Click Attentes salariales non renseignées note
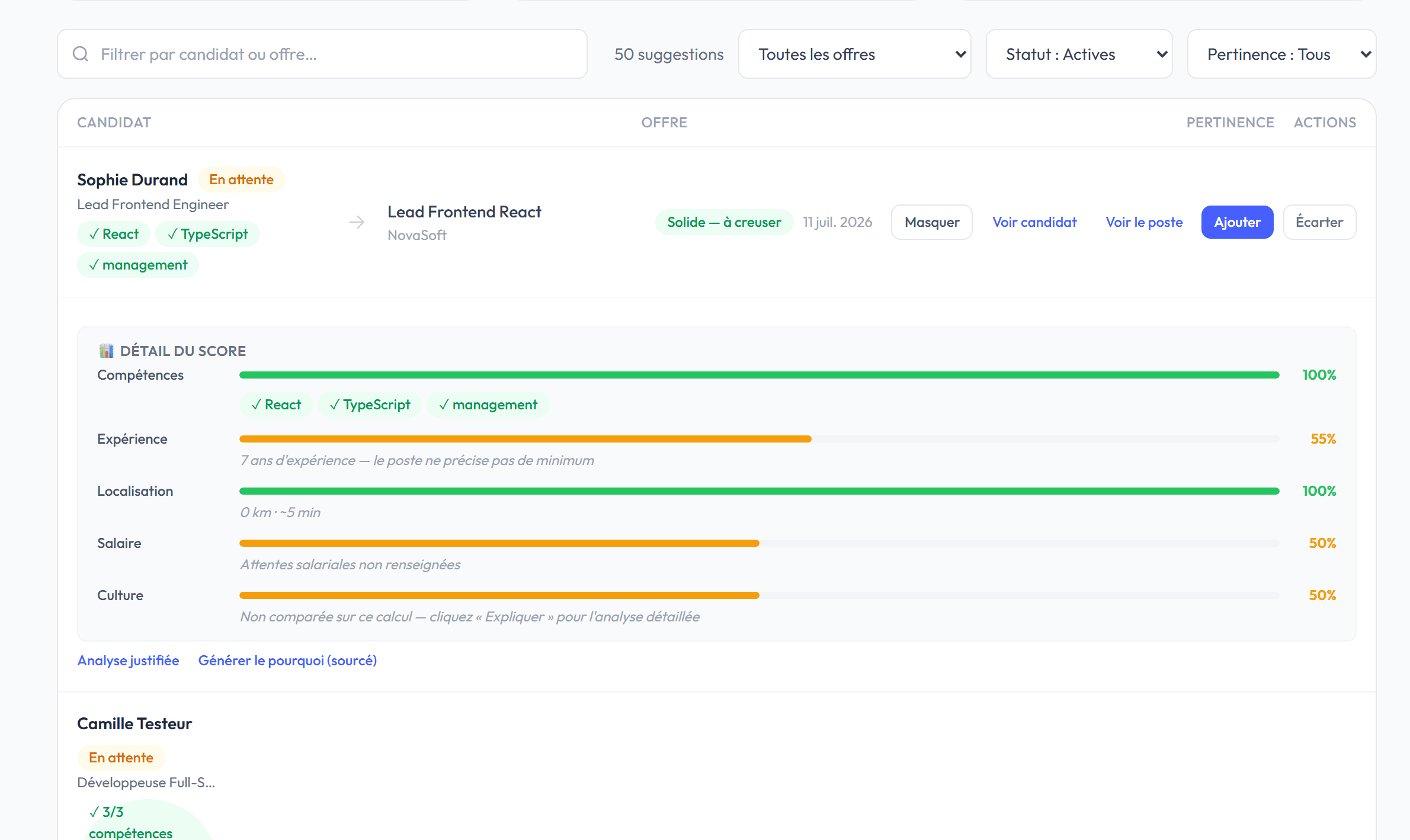 tap(350, 565)
